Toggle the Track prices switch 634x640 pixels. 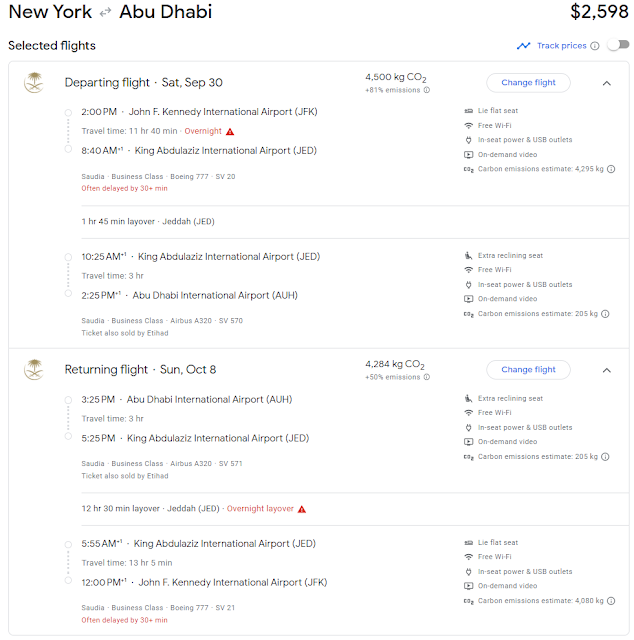click(618, 44)
